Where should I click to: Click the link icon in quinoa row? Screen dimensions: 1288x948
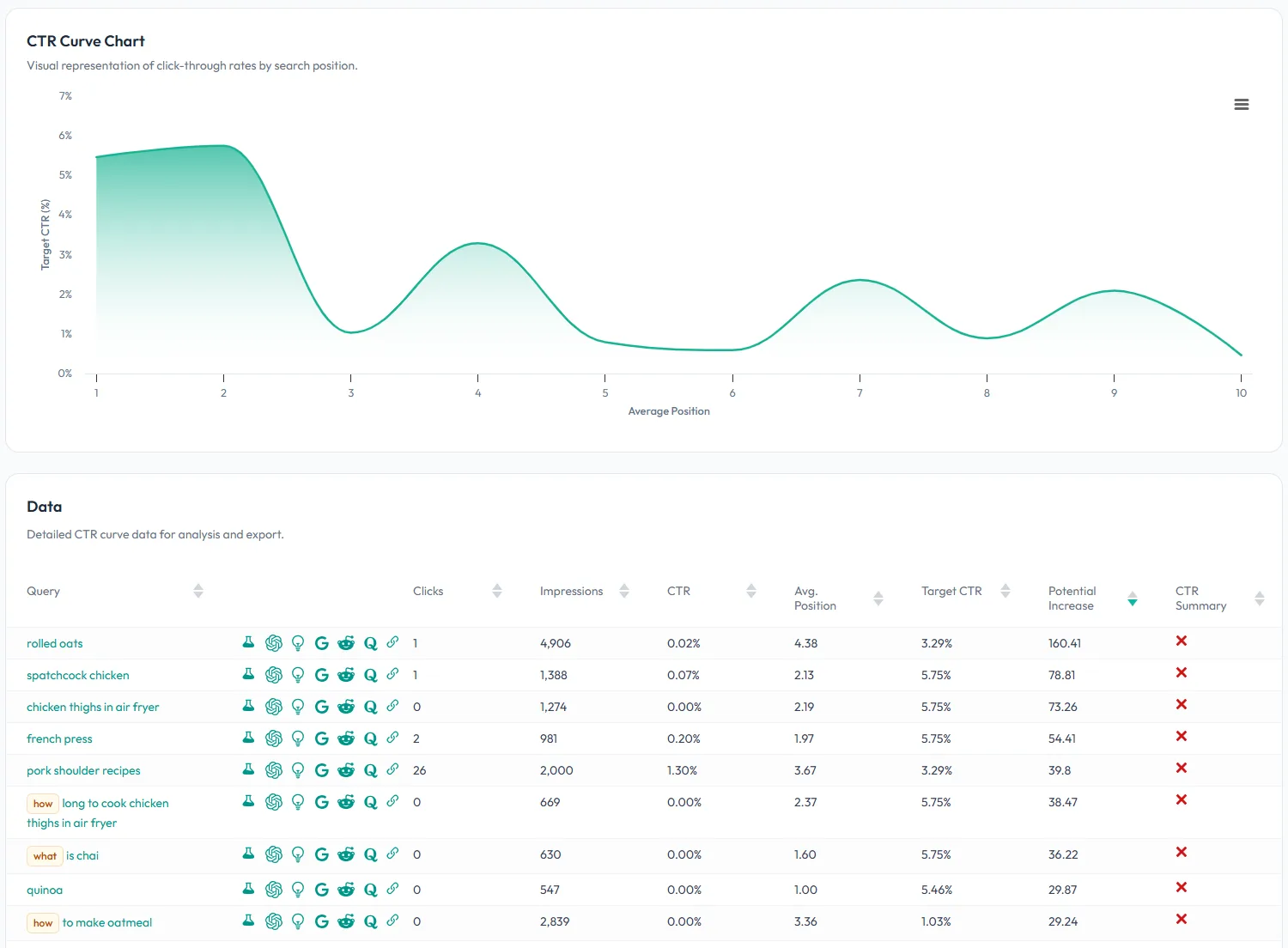tap(393, 889)
